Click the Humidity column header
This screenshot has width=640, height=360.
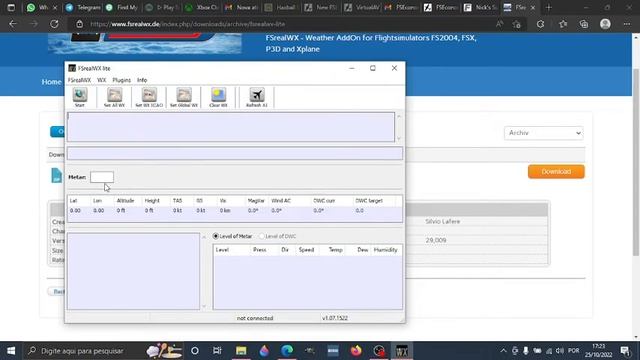pos(385,250)
